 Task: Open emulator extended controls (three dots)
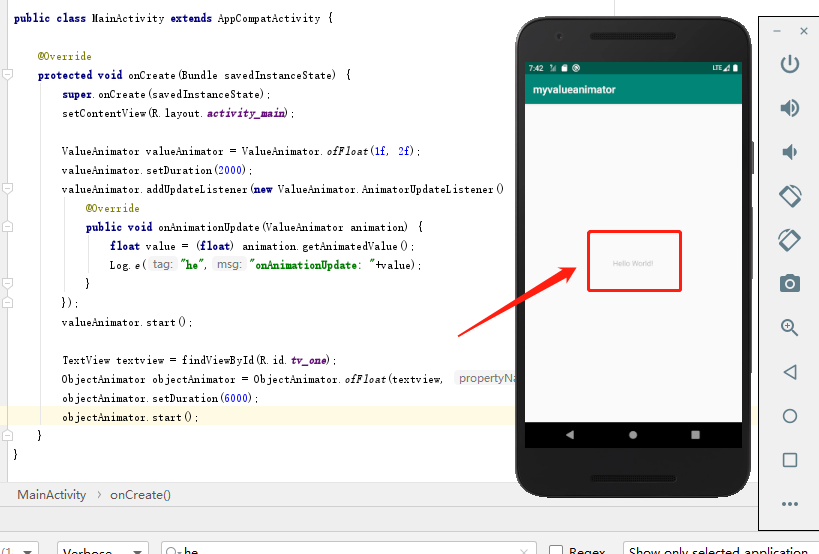coord(789,504)
